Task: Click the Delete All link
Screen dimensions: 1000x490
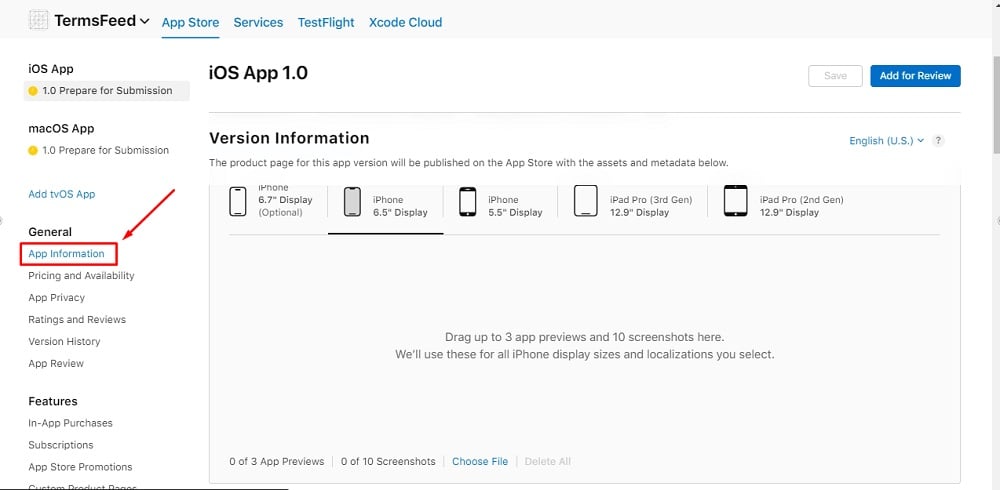Action: point(548,461)
